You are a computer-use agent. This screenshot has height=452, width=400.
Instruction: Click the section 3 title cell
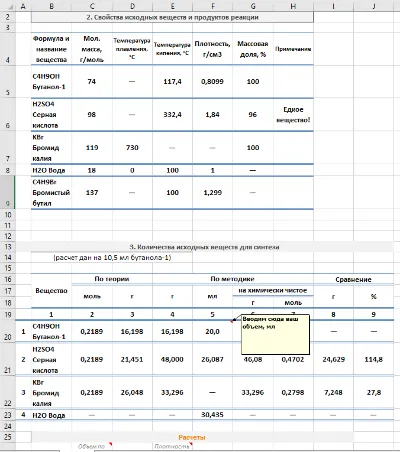tap(204, 247)
